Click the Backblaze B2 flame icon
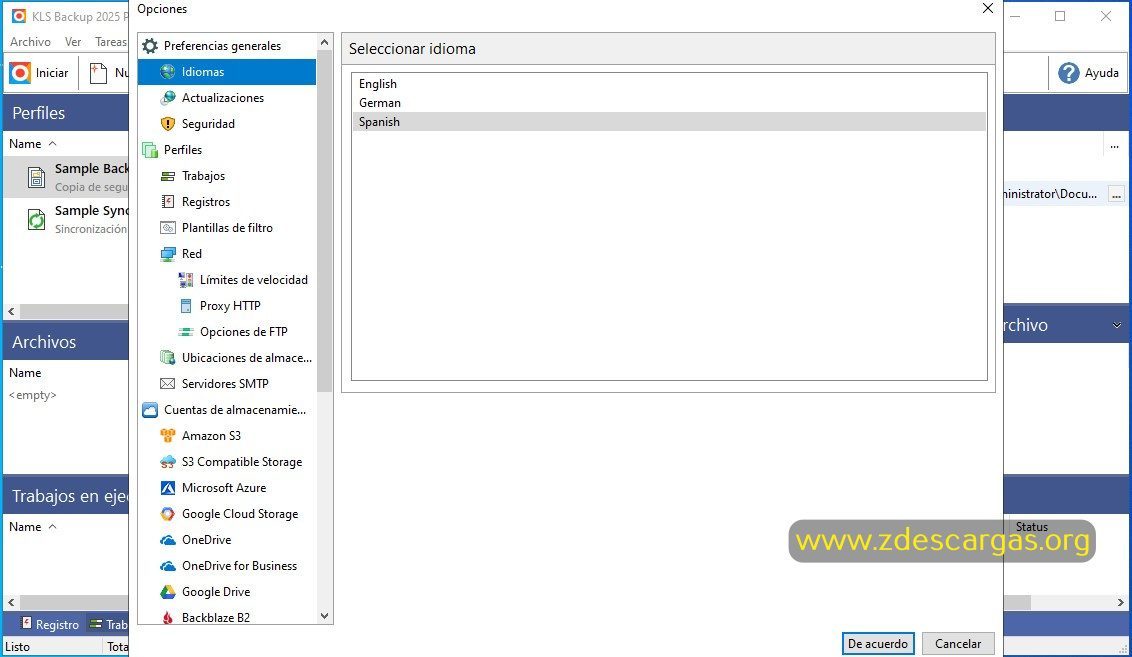This screenshot has height=657, width=1132. [167, 618]
